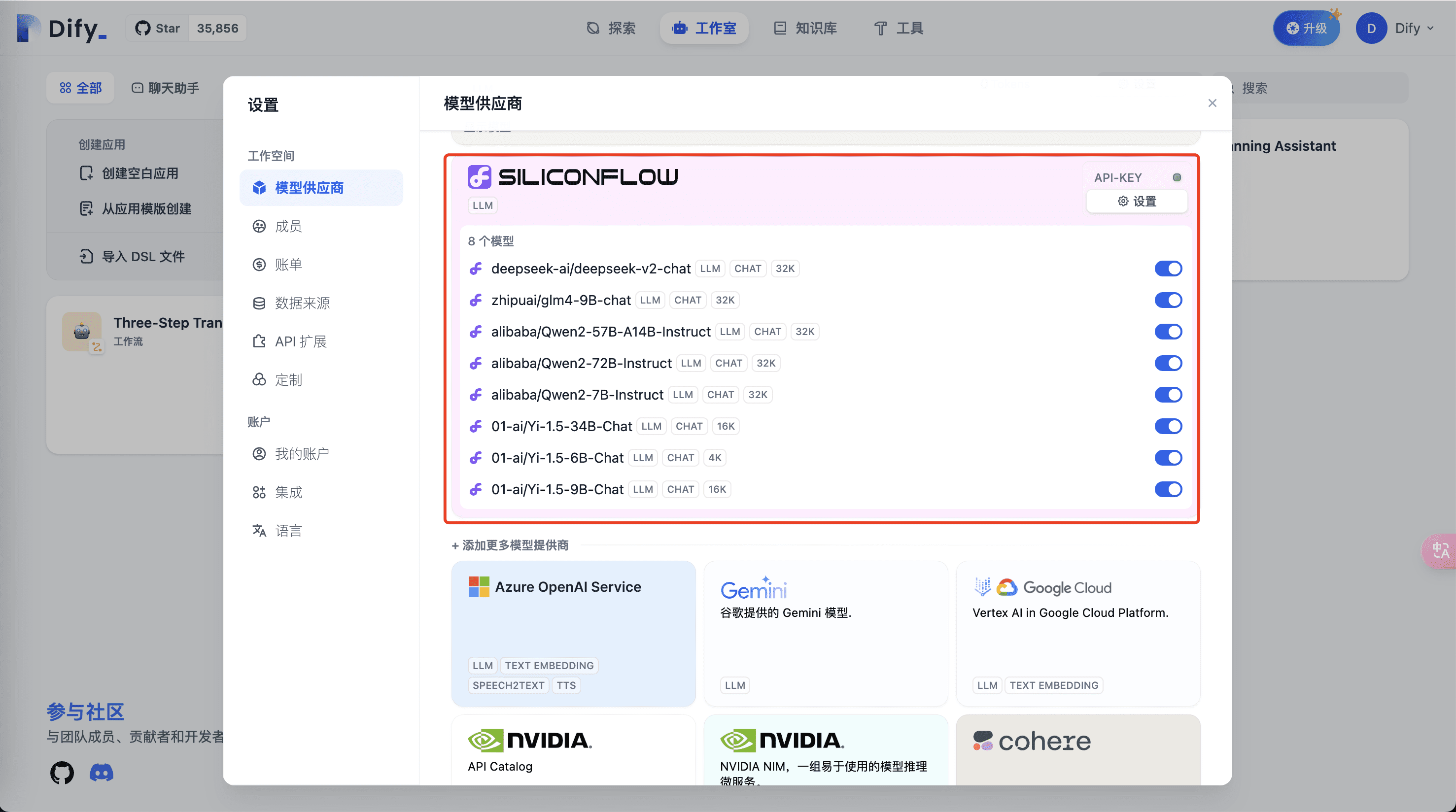The height and width of the screenshot is (812, 1456).
Task: Click the D user avatar
Action: point(1371,28)
